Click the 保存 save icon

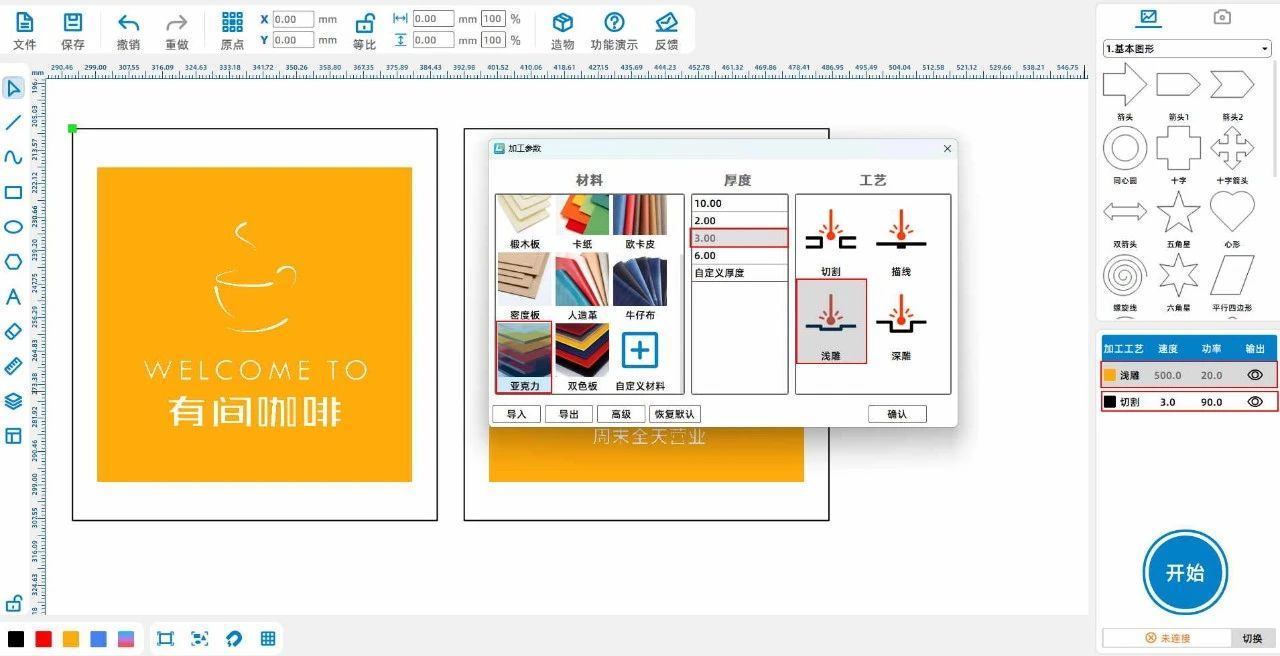pos(73,23)
